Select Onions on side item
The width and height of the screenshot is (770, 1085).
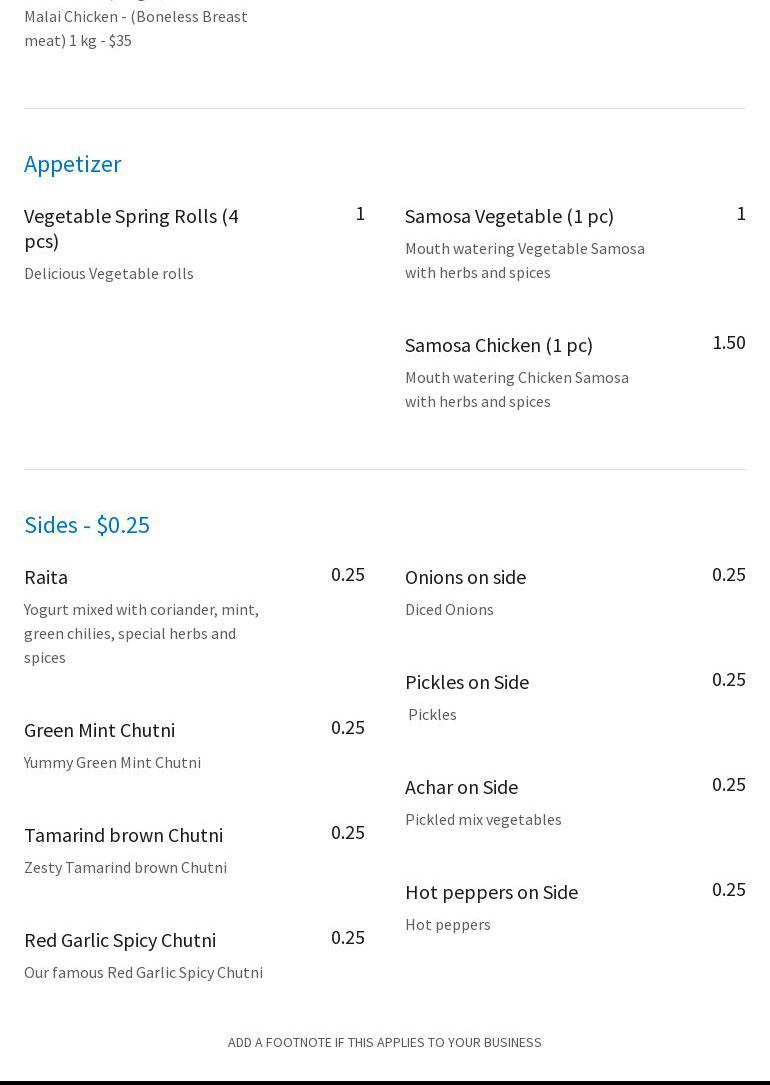pyautogui.click(x=465, y=577)
